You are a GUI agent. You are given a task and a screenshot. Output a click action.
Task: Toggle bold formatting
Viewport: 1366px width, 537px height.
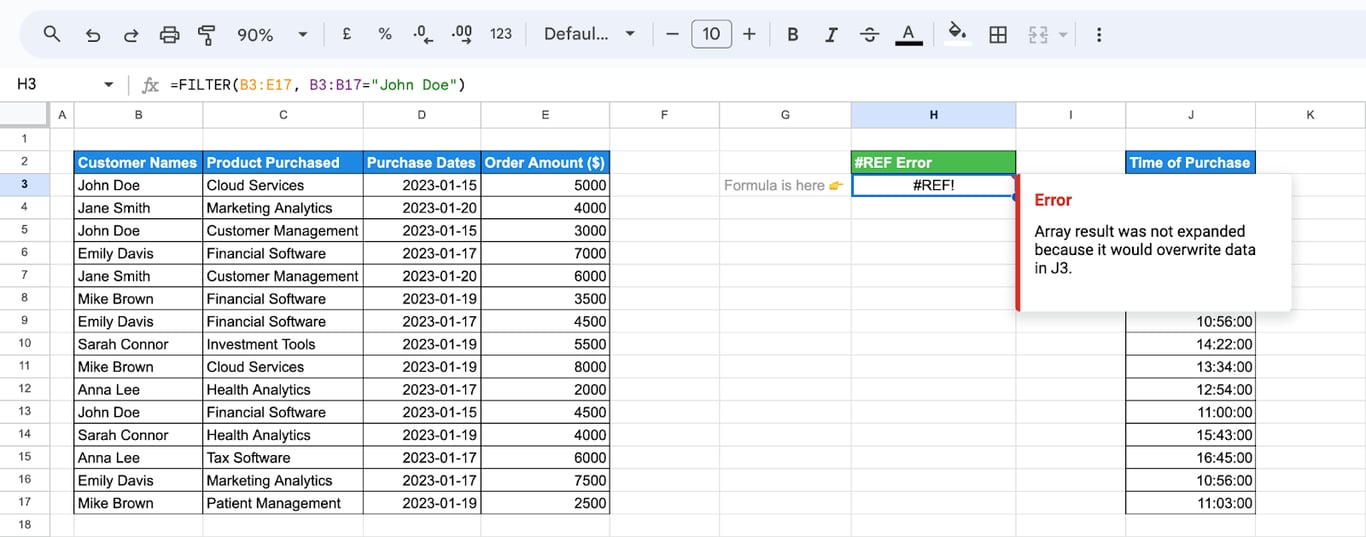tap(793, 34)
